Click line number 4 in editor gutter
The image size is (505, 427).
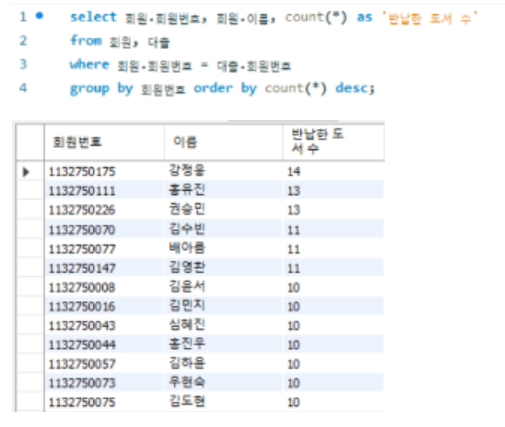(x=23, y=88)
